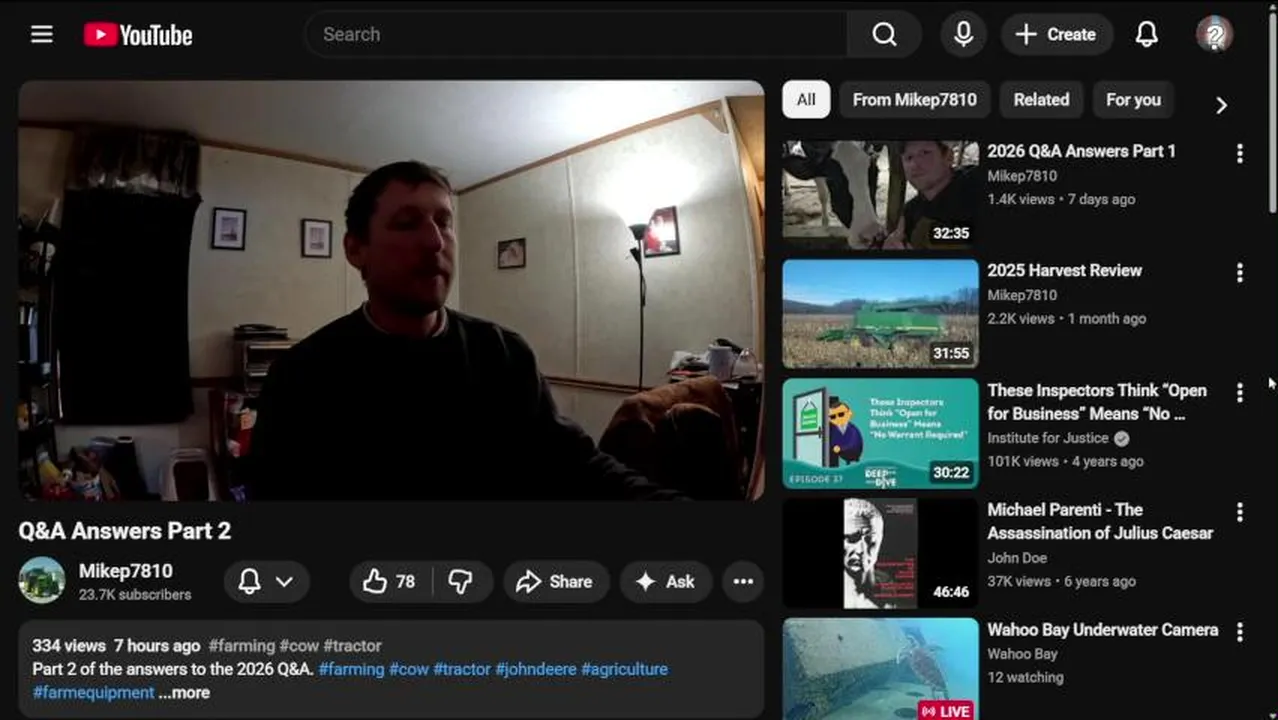Open notifications bell in header
Viewport: 1278px width, 720px height.
(1146, 34)
